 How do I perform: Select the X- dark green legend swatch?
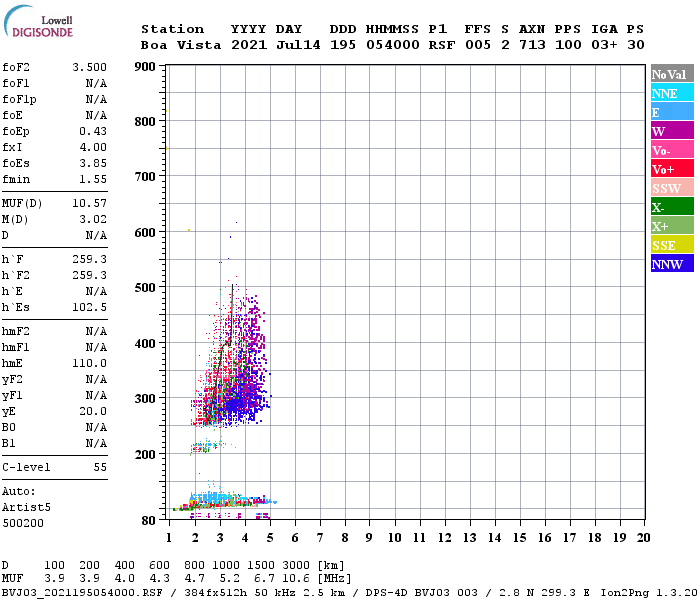[x=672, y=207]
